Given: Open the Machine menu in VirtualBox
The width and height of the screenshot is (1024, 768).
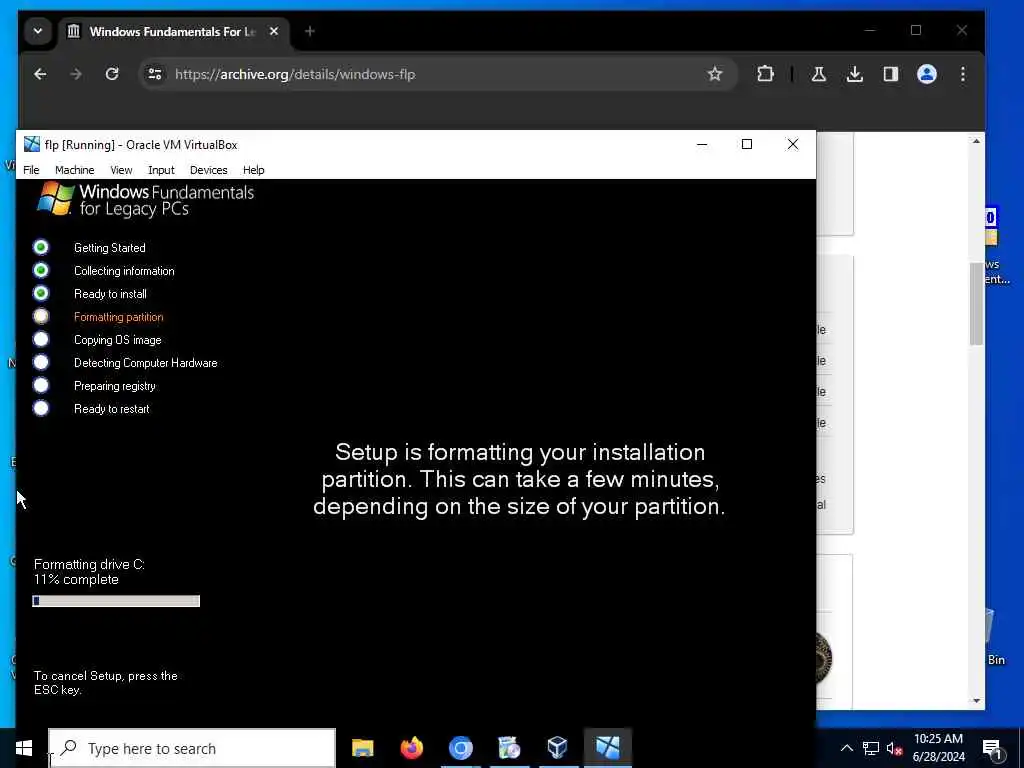Looking at the screenshot, I should click(74, 170).
